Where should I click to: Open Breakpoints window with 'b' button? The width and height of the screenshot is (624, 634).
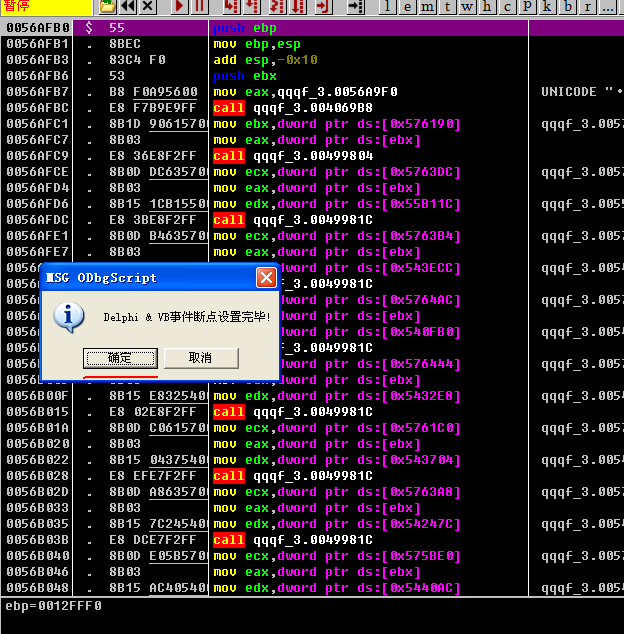(568, 6)
